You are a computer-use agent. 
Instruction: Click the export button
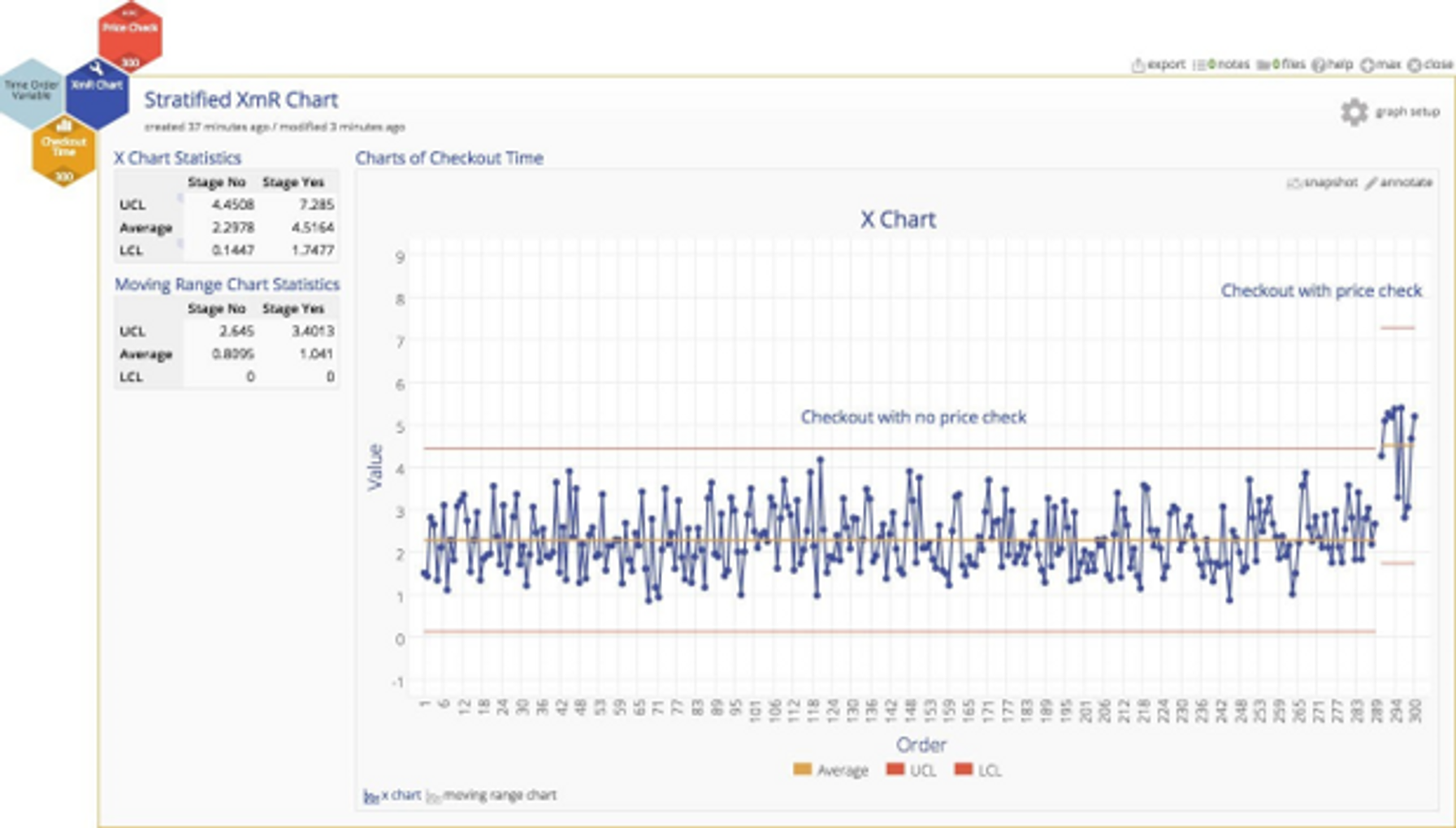coord(1159,64)
